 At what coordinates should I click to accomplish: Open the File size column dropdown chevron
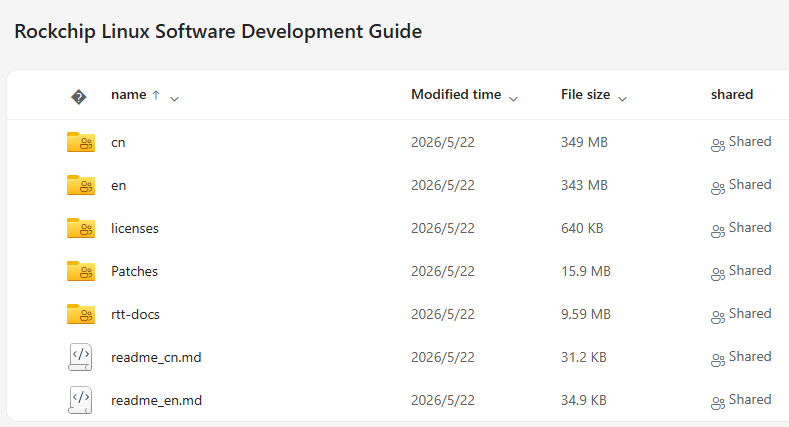[x=622, y=99]
